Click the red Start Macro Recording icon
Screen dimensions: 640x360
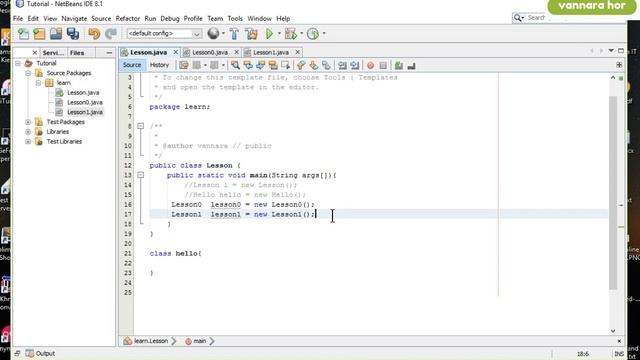pos(370,65)
